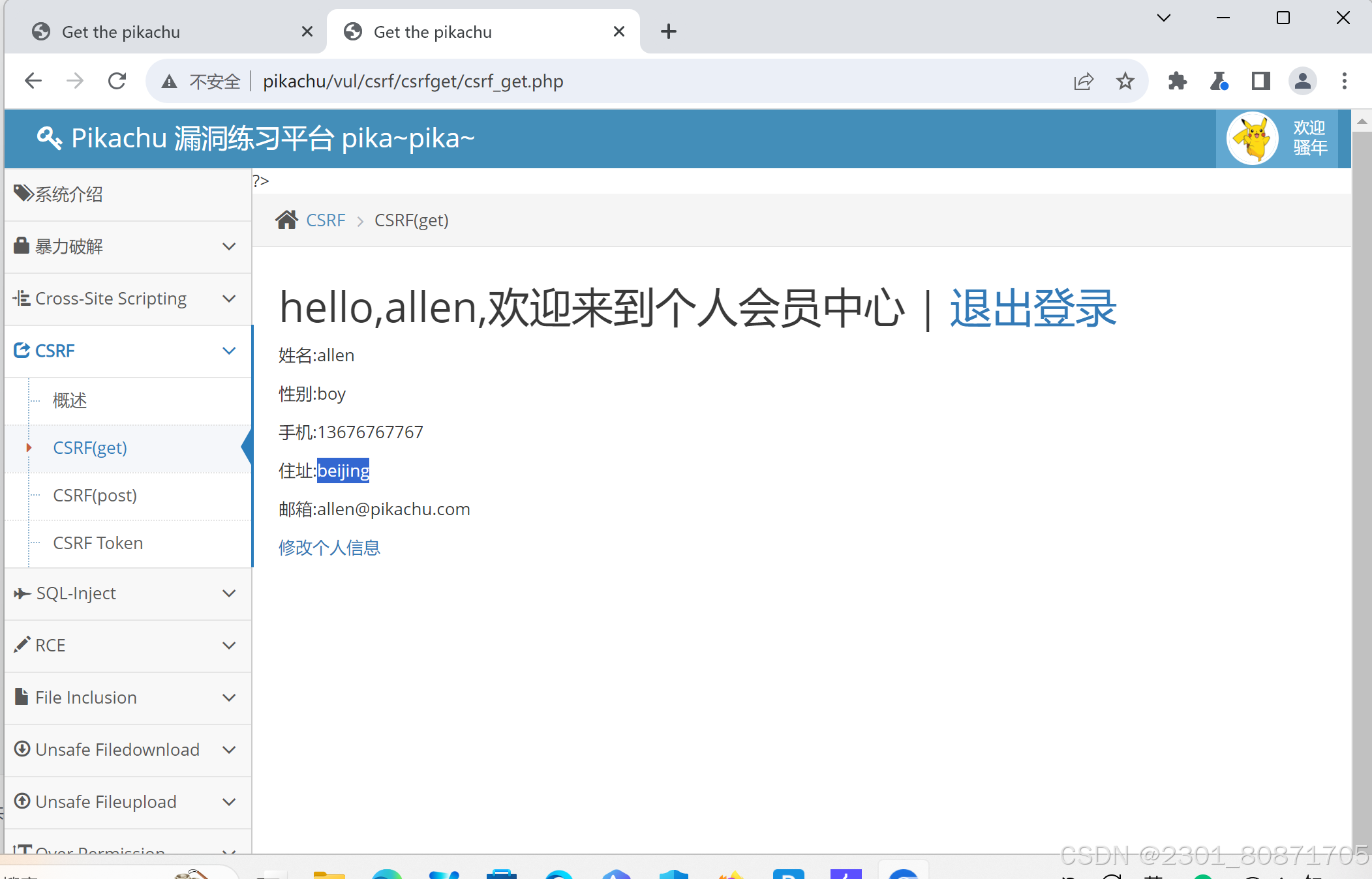Click the share page icon

1083,81
